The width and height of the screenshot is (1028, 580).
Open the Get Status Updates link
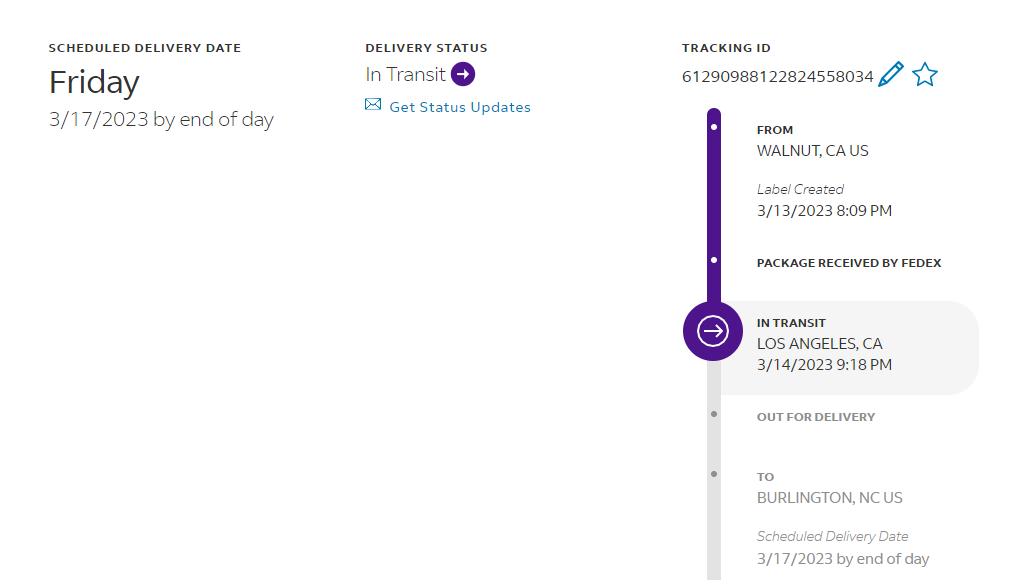(460, 107)
